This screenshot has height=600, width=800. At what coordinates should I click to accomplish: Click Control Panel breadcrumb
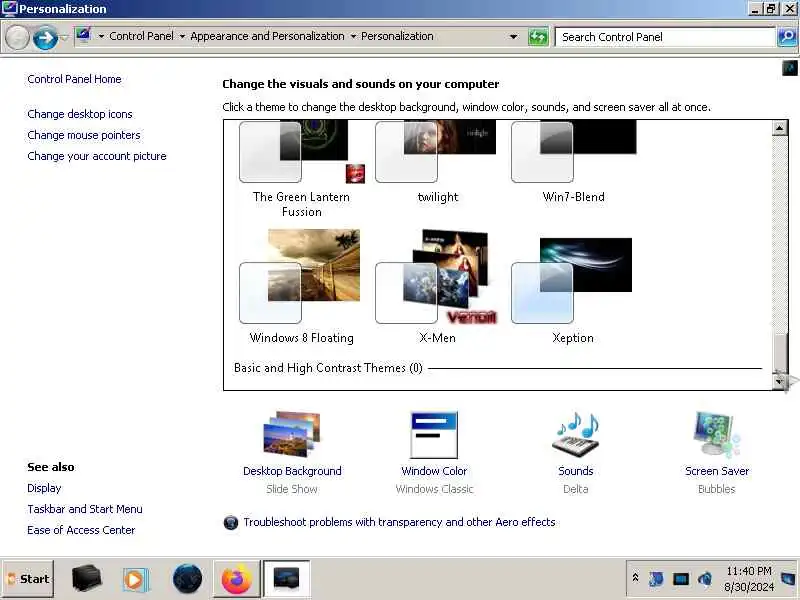(x=141, y=36)
